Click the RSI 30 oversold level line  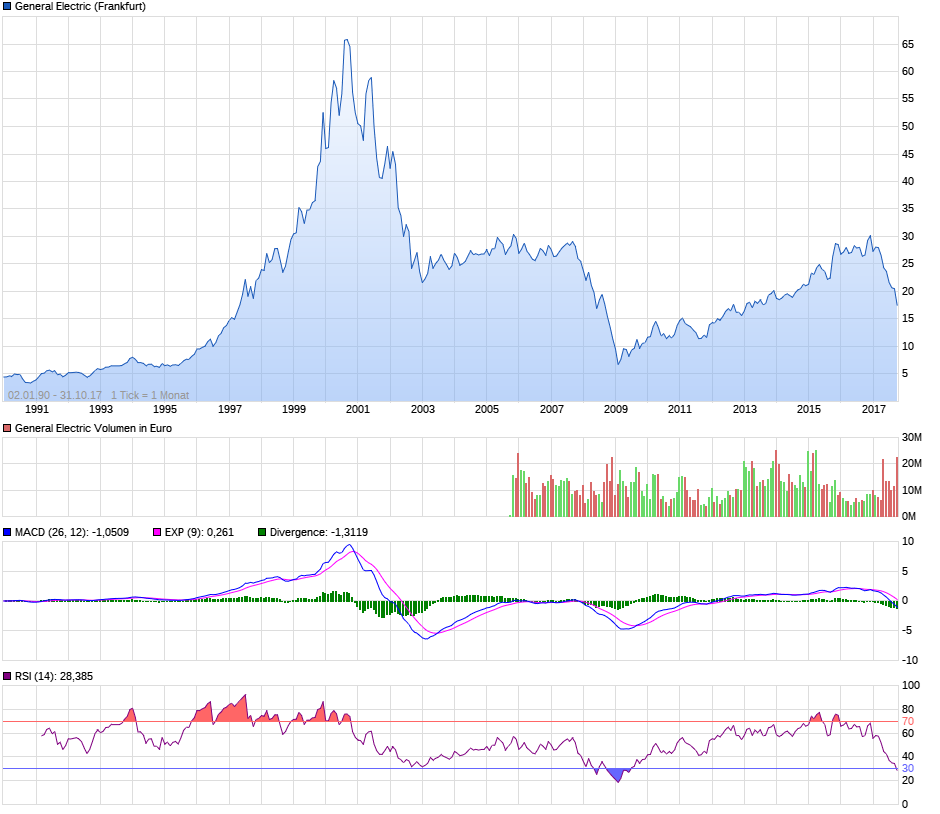[x=450, y=768]
